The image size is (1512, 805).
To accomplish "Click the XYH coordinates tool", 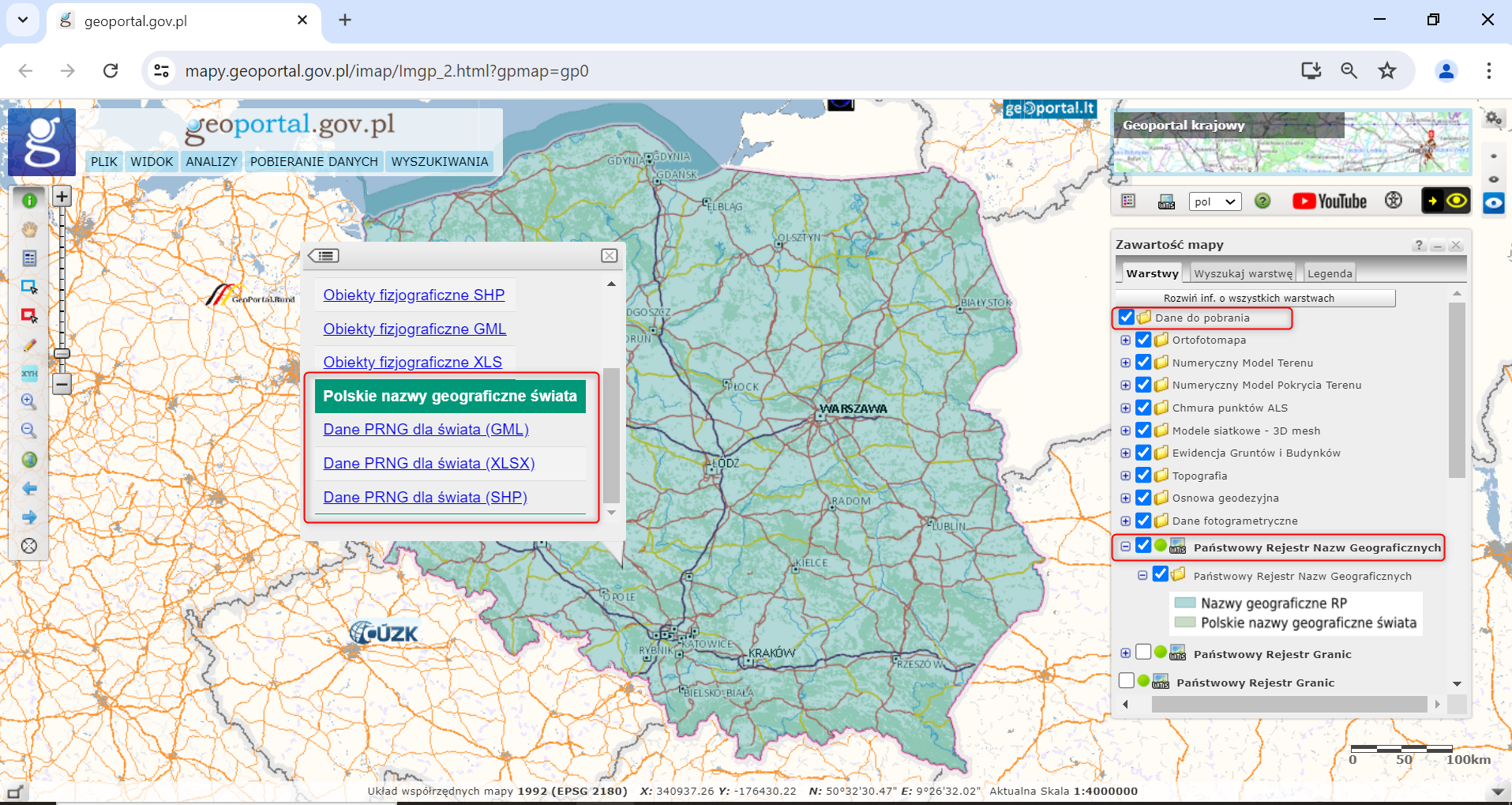I will tap(29, 373).
